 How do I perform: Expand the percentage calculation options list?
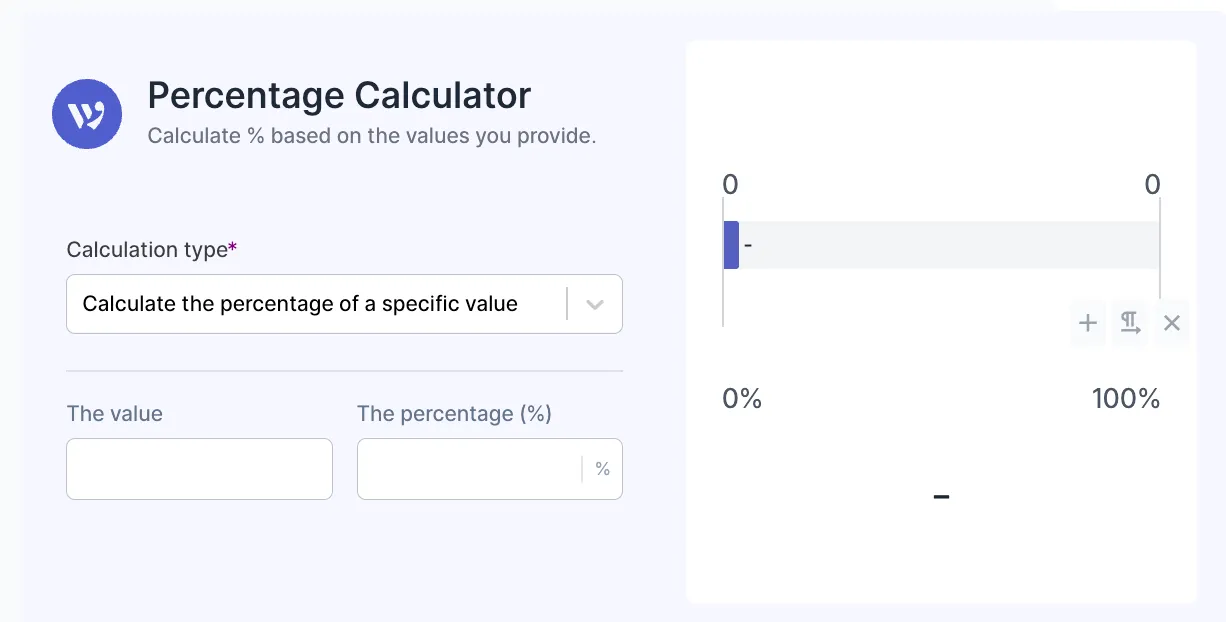coord(344,303)
